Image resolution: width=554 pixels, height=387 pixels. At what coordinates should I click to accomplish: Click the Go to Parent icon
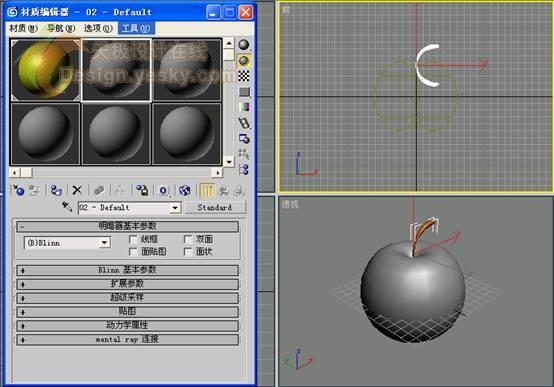tap(223, 190)
